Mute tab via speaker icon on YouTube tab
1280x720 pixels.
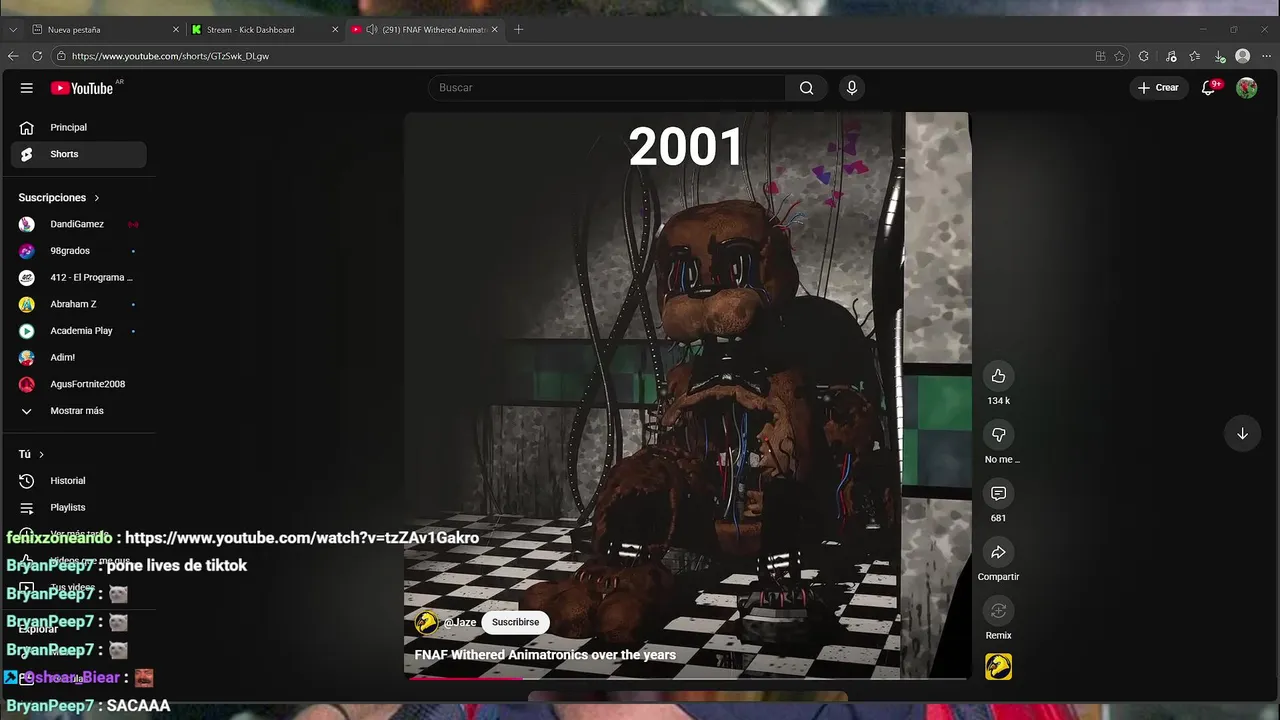(x=372, y=30)
